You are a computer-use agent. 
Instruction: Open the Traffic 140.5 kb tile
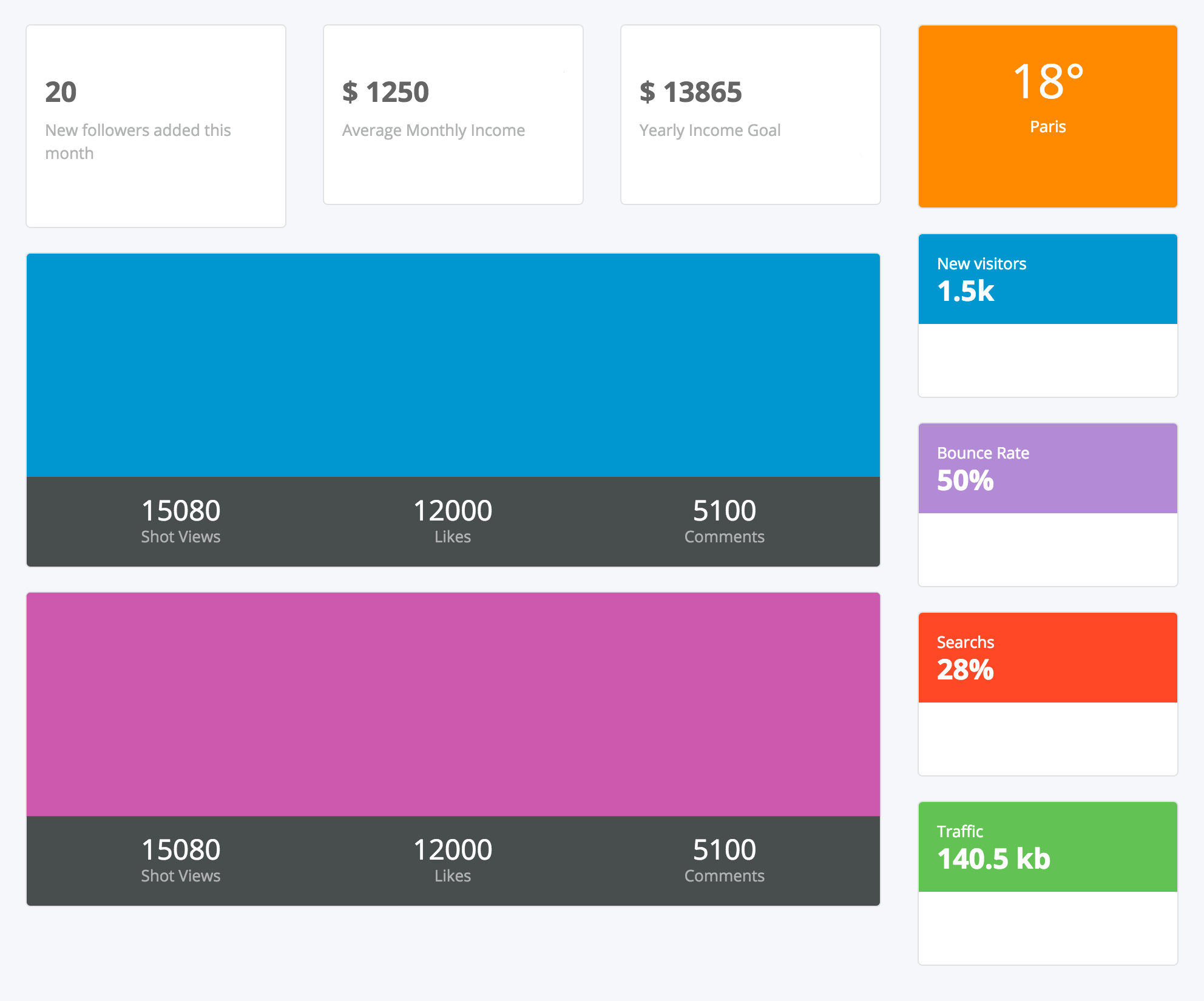click(x=1047, y=847)
